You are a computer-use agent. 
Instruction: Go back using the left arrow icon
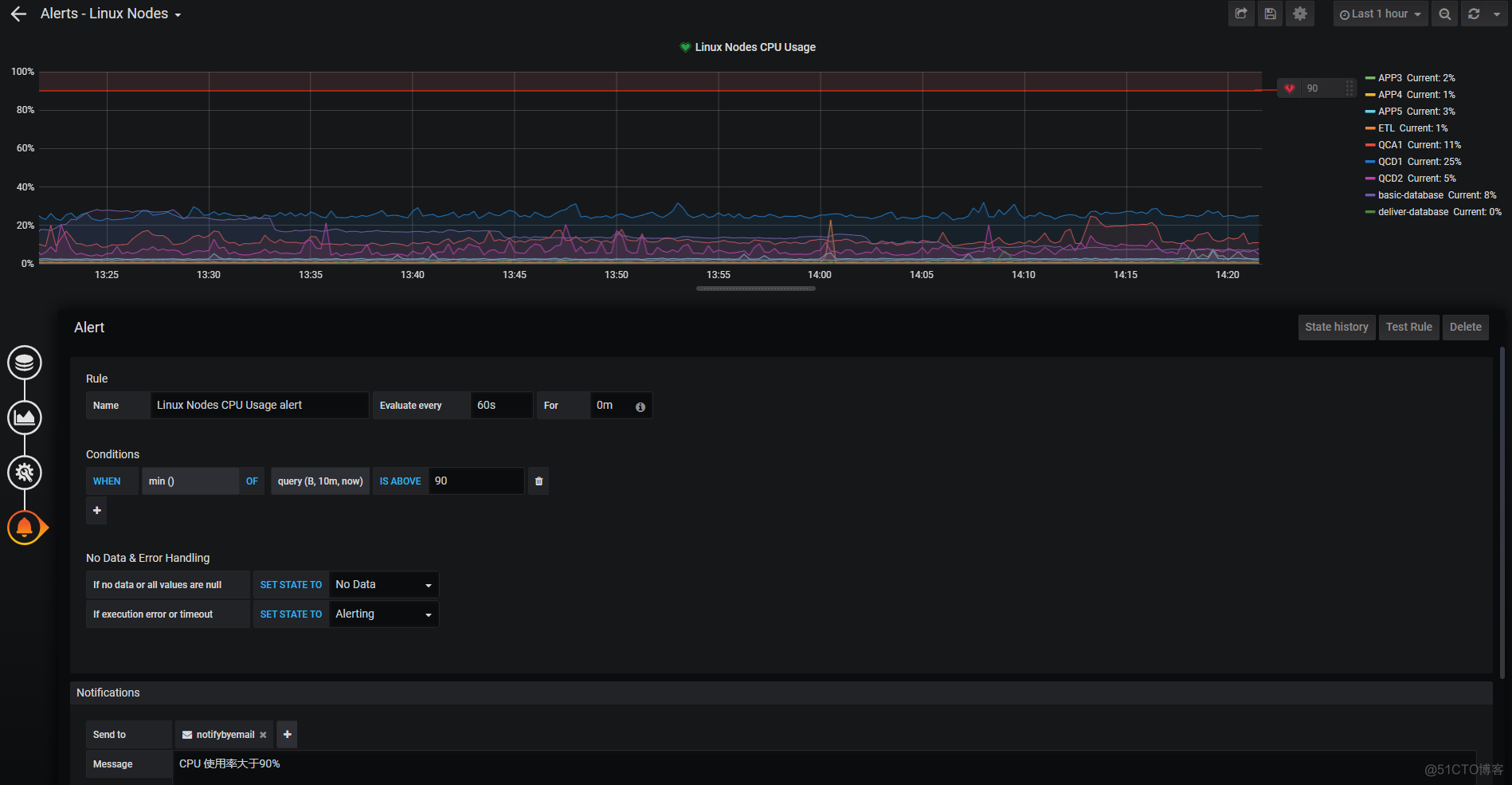pos(18,14)
